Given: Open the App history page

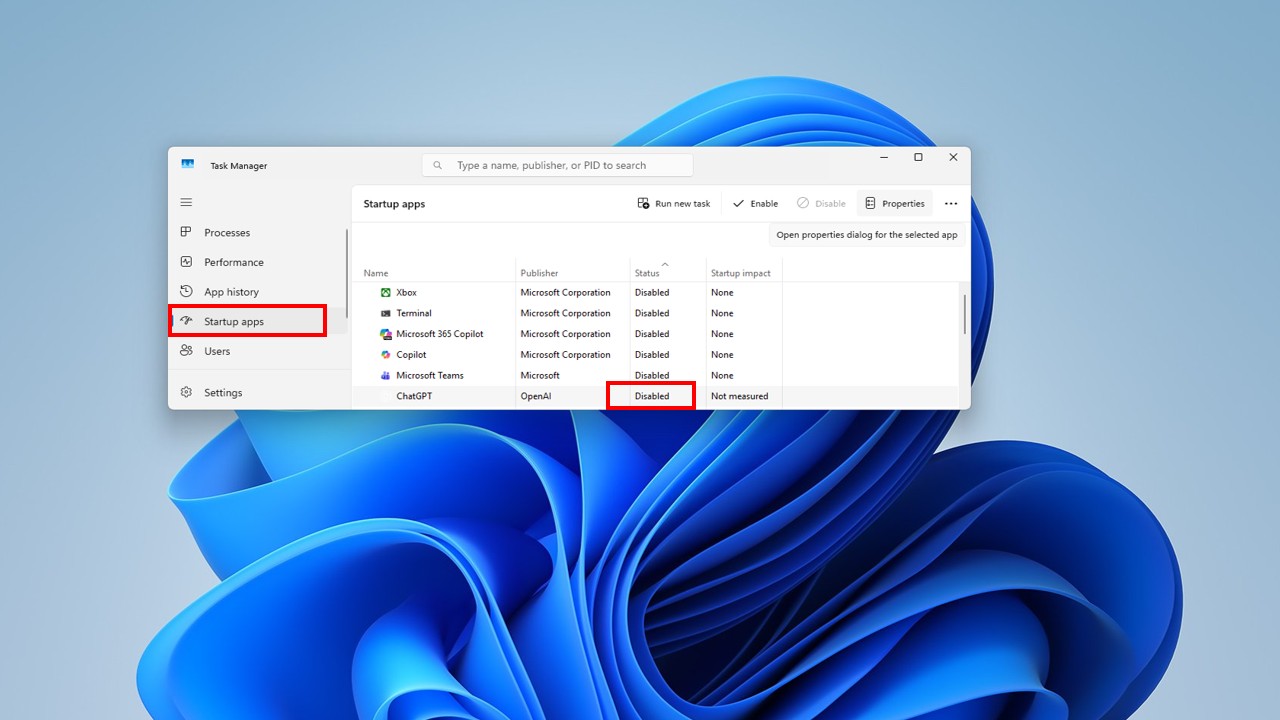Looking at the screenshot, I should point(231,292).
